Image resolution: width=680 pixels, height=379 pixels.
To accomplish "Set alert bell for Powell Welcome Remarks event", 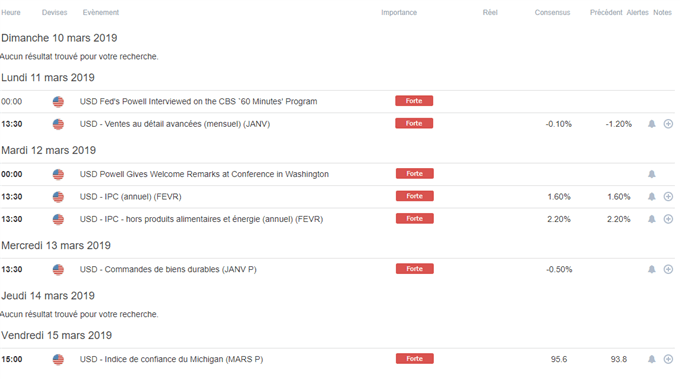I will pyautogui.click(x=651, y=174).
